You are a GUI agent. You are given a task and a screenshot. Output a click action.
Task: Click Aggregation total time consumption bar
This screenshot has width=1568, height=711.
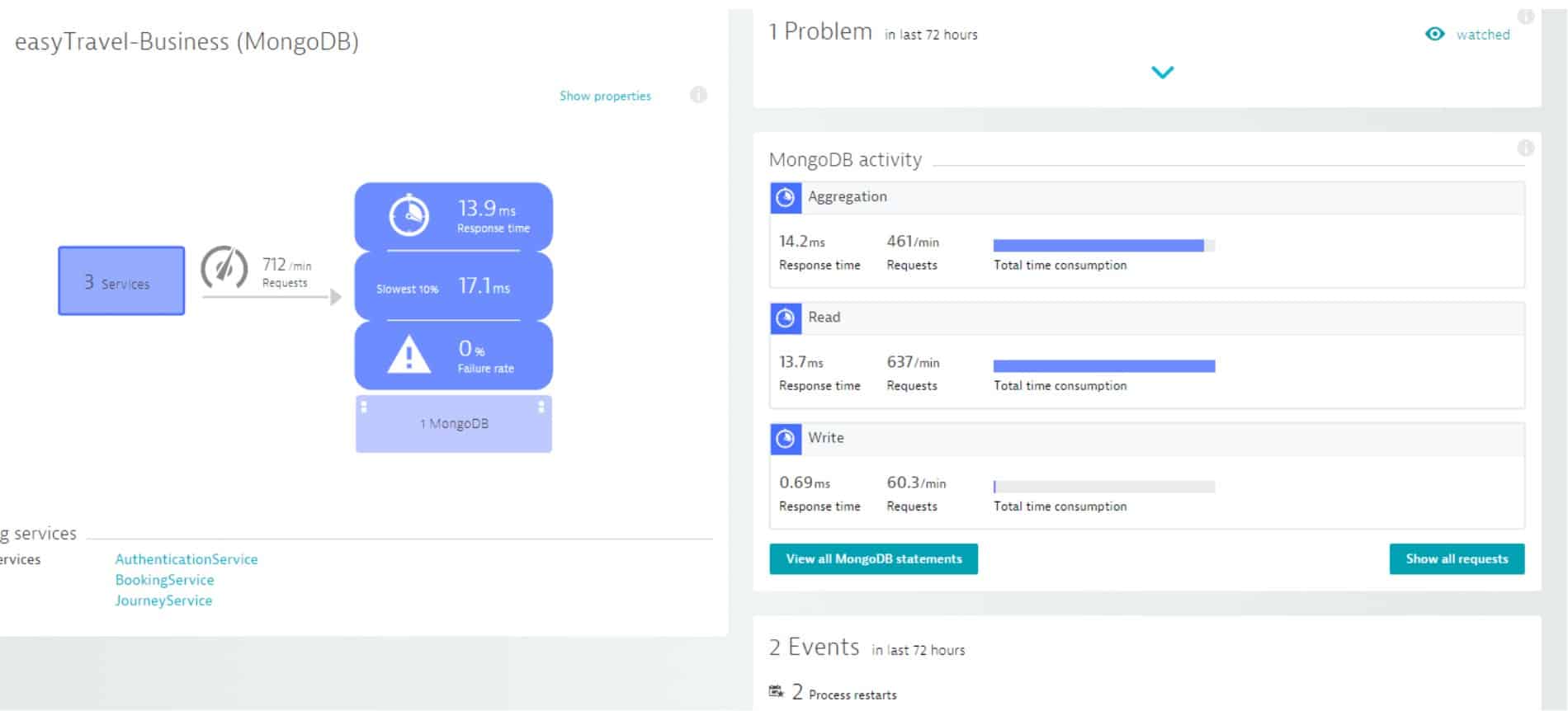[x=1104, y=245]
